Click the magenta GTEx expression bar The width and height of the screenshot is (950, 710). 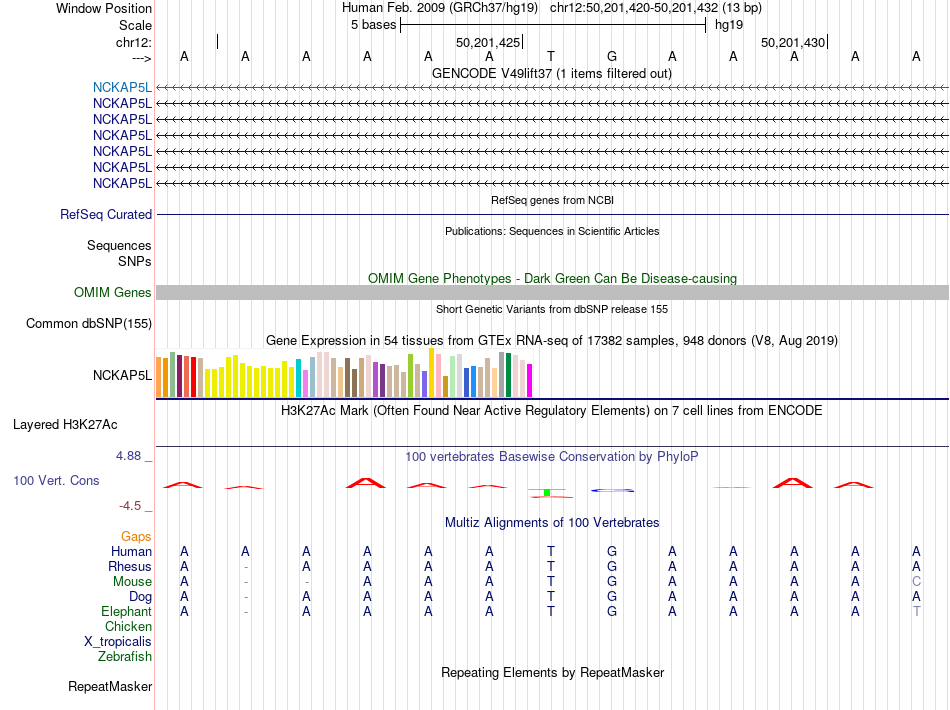point(530,380)
